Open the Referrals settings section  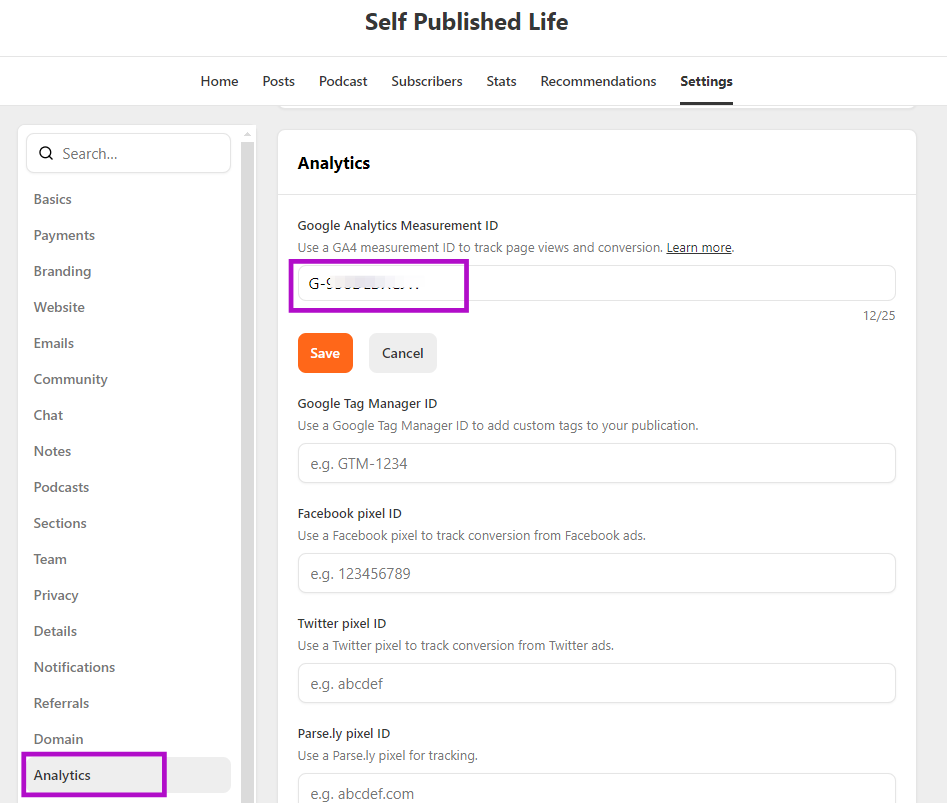(61, 703)
